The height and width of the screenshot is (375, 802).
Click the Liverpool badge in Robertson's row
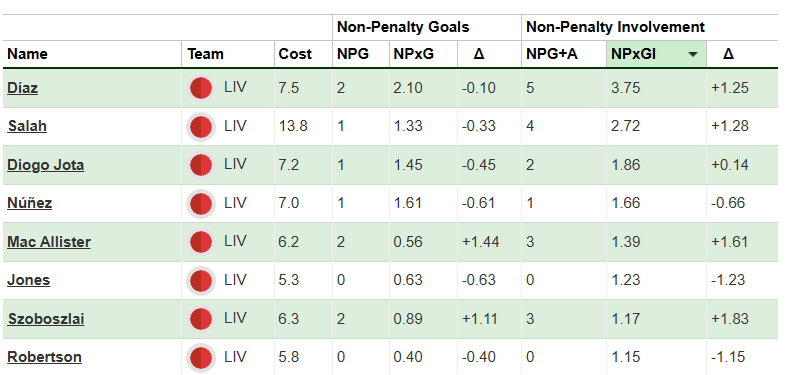coord(200,358)
